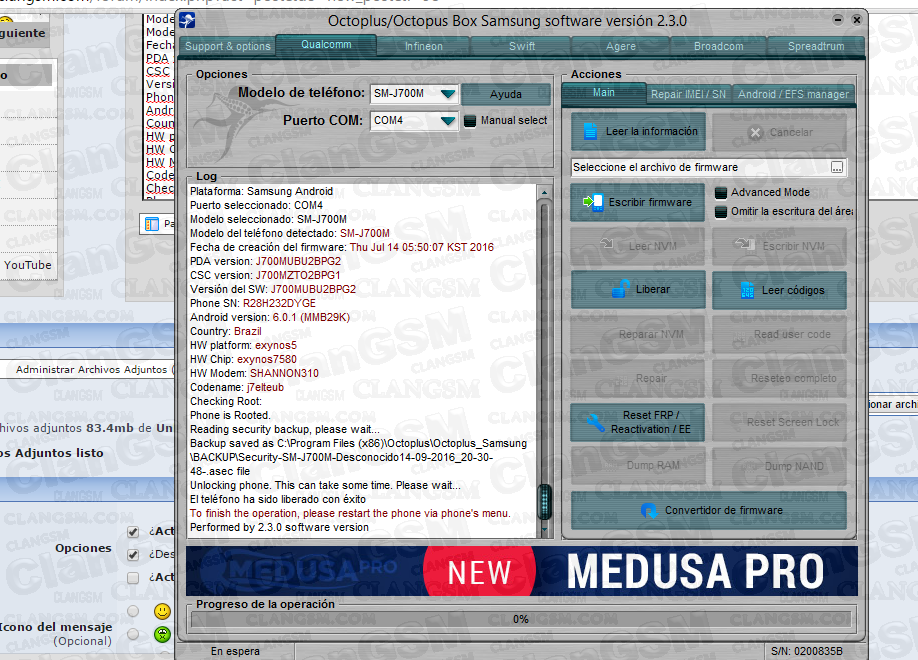
Task: Uncheck the ¿Des option in forum page
Action: click(x=133, y=555)
